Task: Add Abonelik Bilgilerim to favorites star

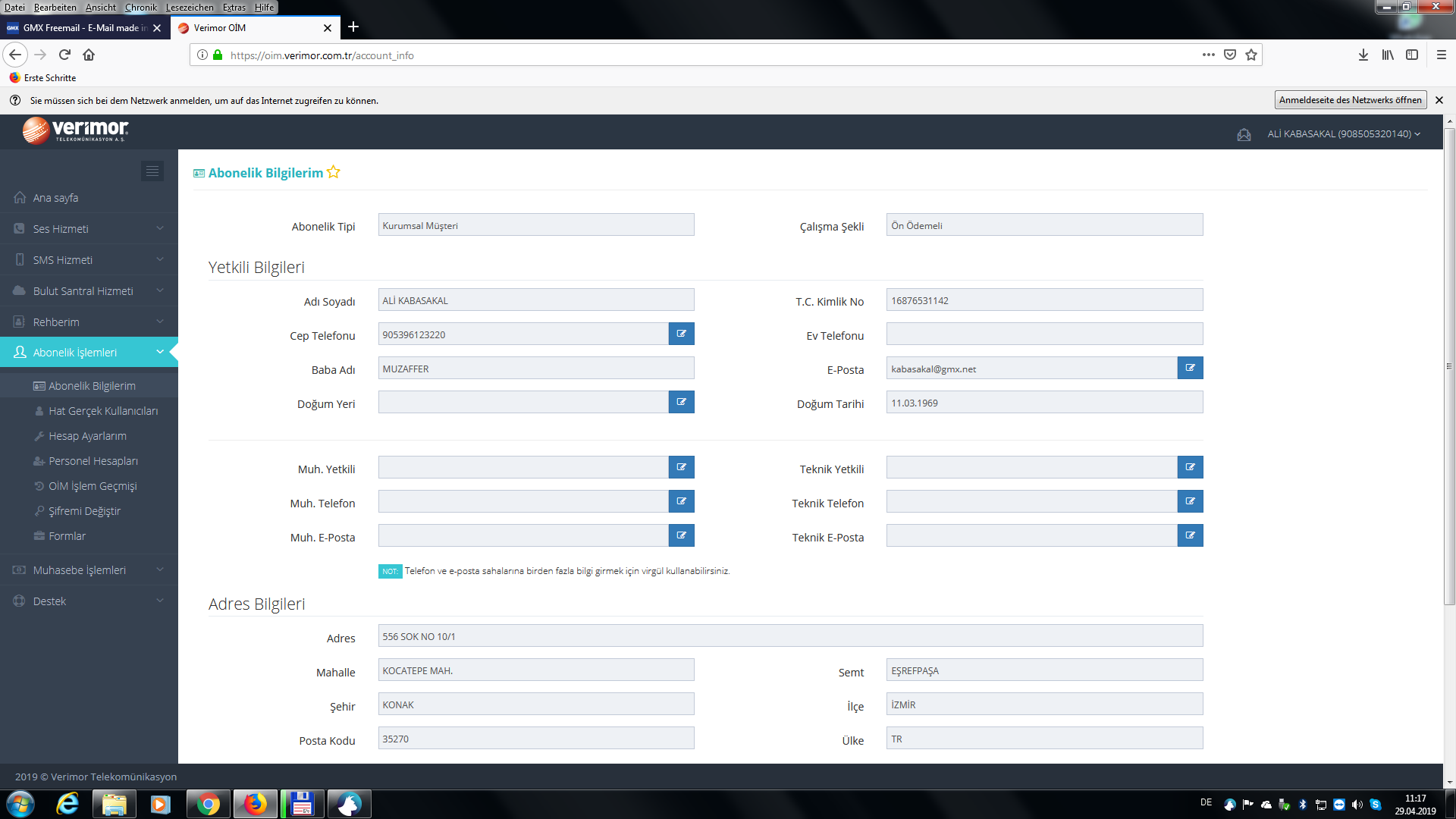Action: coord(334,172)
